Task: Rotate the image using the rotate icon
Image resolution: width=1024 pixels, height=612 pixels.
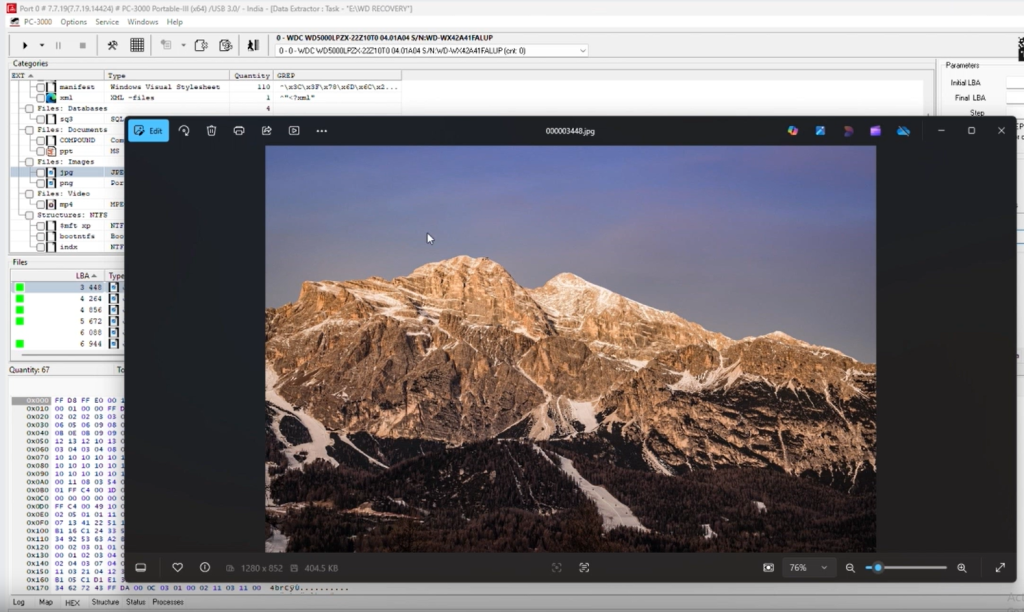Action: coord(184,130)
